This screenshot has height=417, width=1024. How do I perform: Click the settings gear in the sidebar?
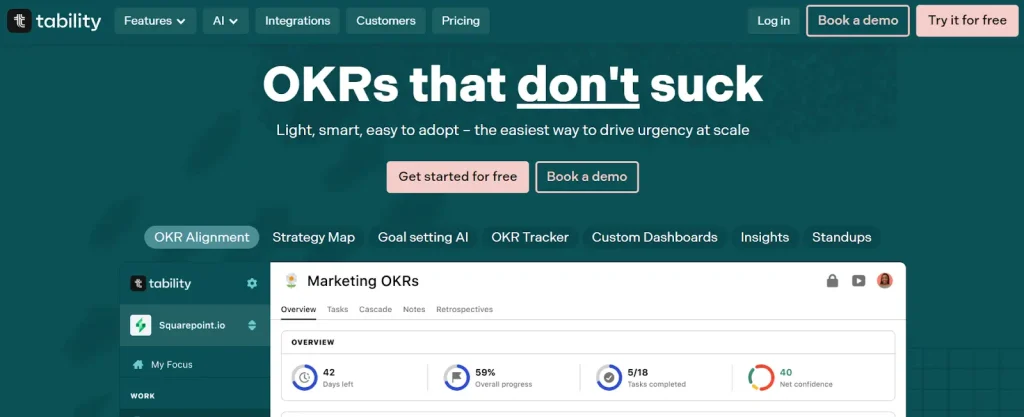(x=252, y=283)
